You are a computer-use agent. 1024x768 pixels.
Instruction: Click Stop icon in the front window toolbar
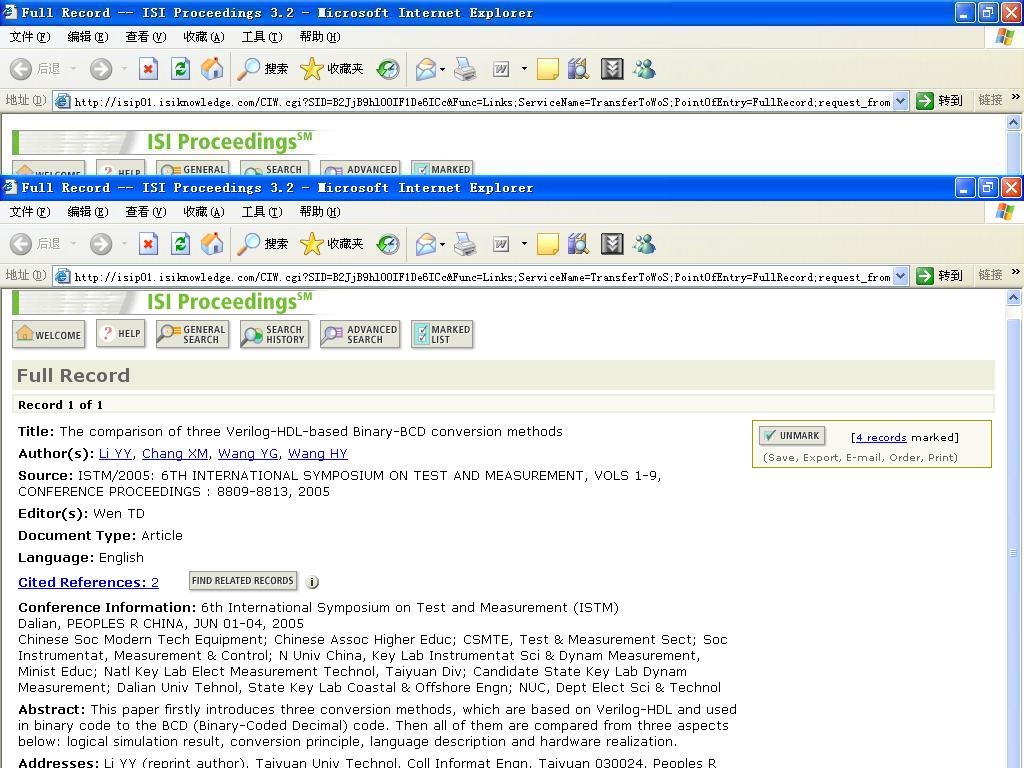point(148,243)
